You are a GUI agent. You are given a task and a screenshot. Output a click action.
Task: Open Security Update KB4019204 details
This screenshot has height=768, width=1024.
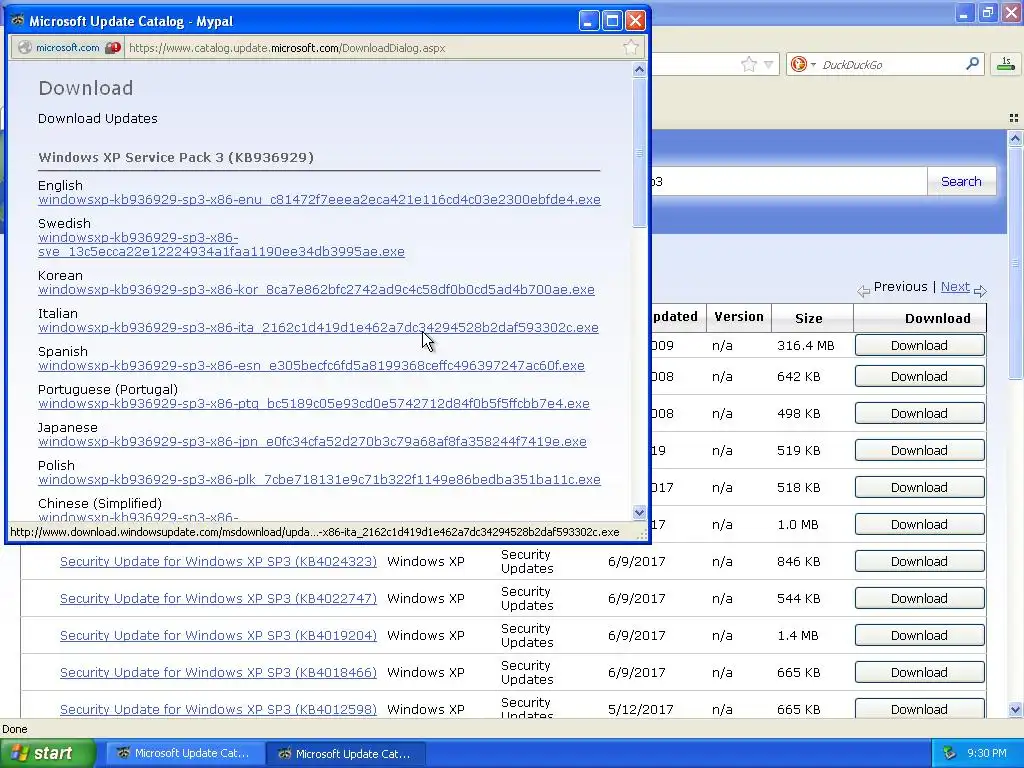(218, 635)
